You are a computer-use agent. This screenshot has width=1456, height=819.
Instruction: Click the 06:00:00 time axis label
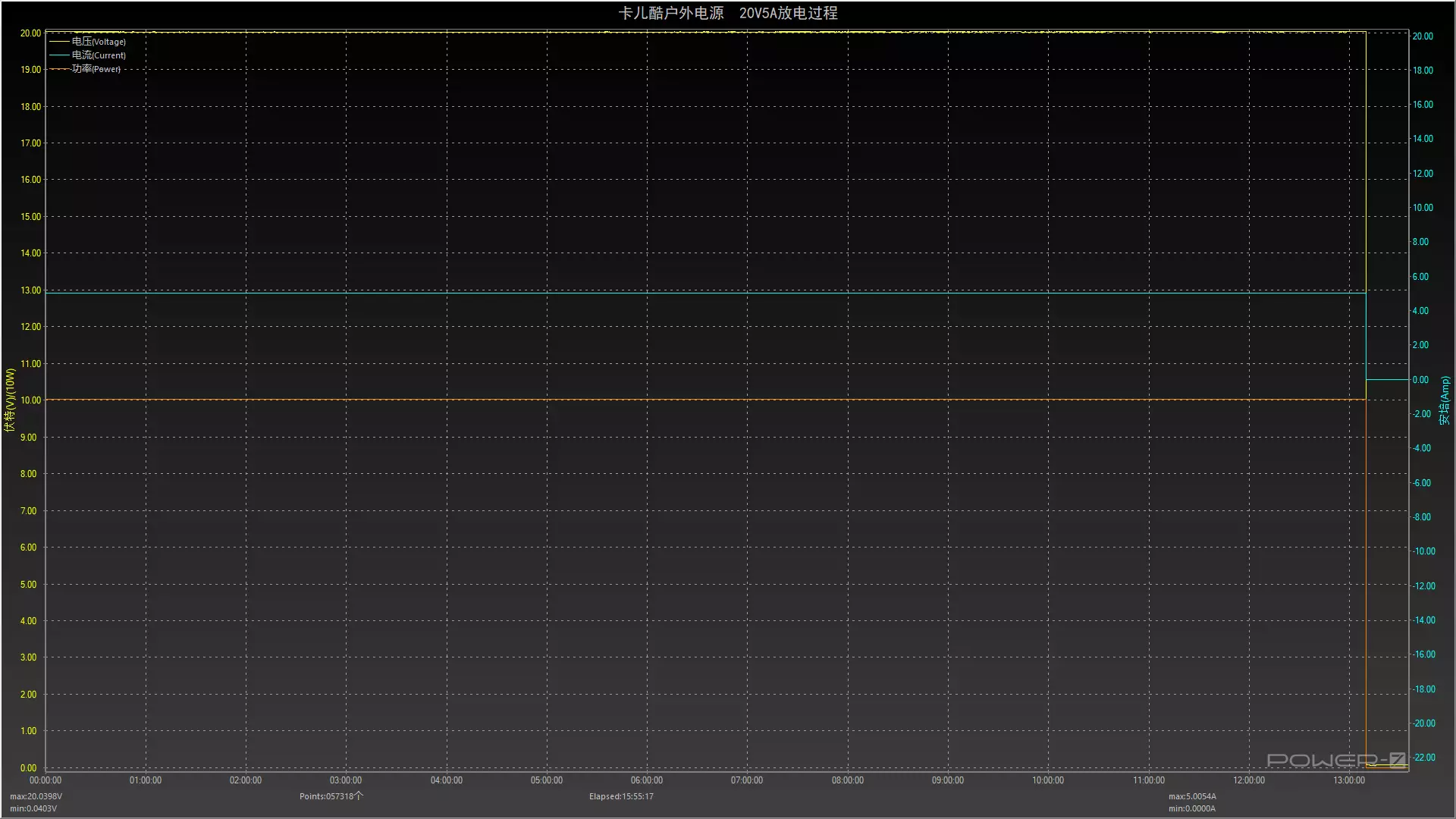pyautogui.click(x=647, y=780)
